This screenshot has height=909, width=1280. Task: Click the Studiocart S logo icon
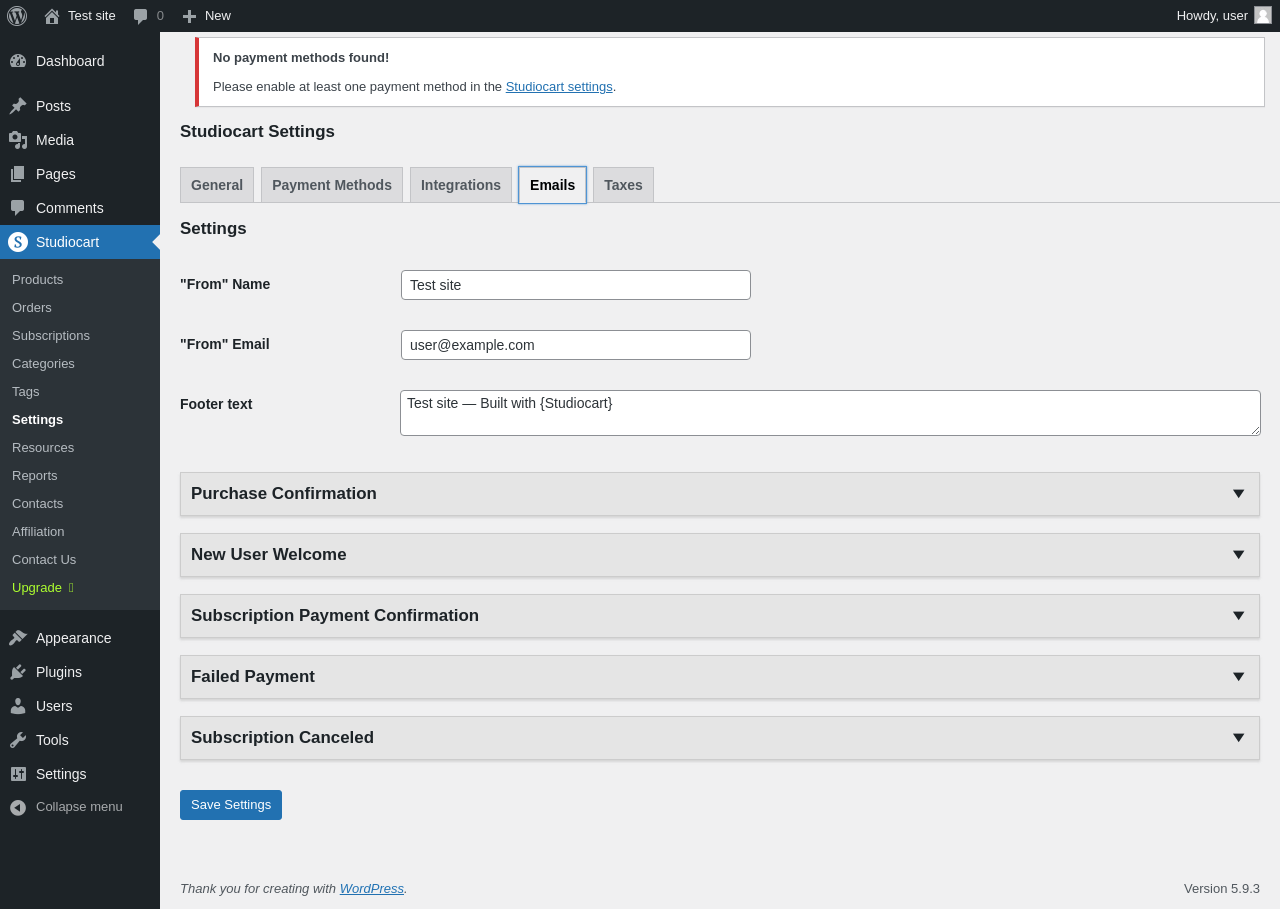[18, 242]
